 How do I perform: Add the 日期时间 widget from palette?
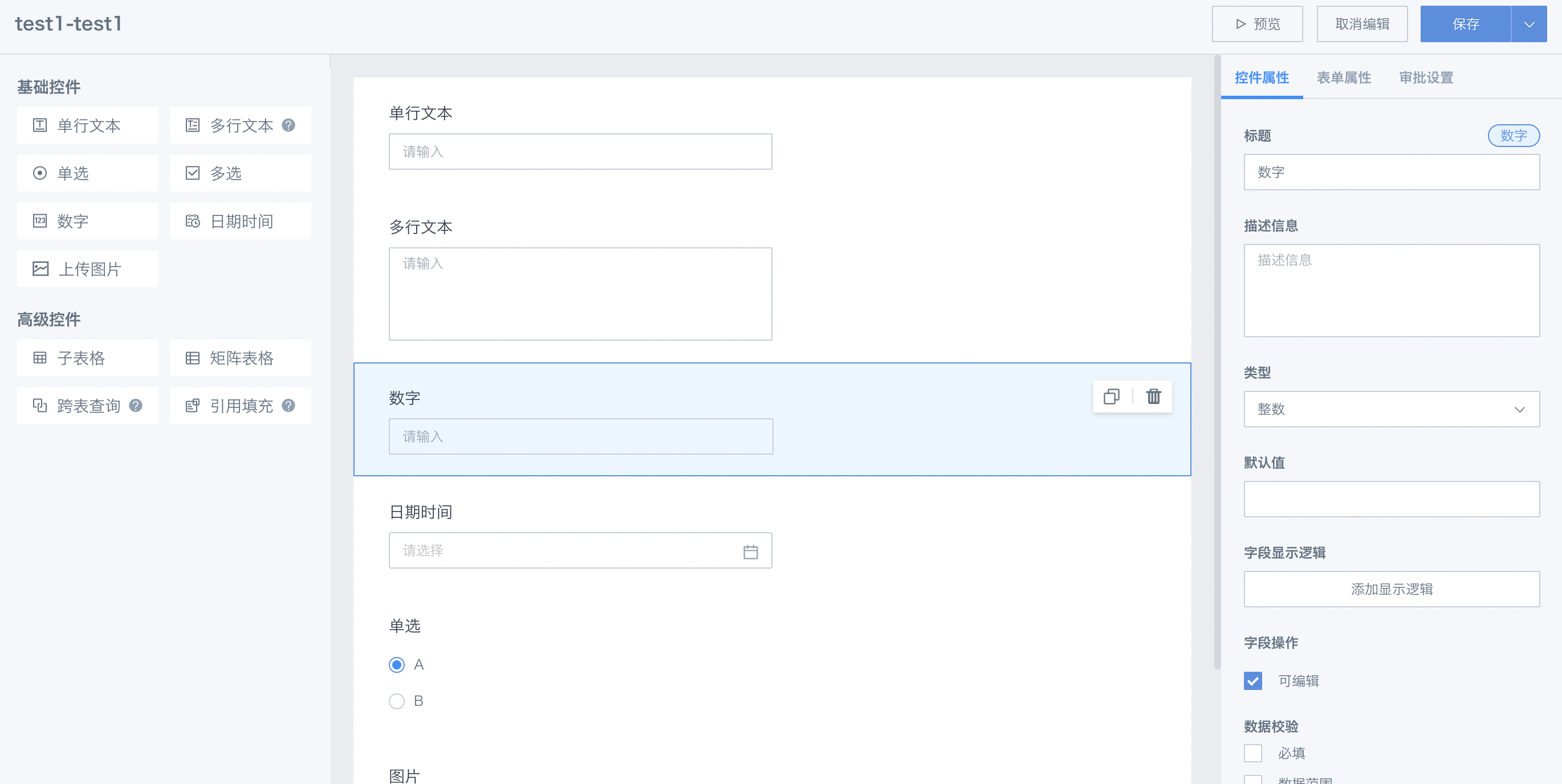point(240,221)
